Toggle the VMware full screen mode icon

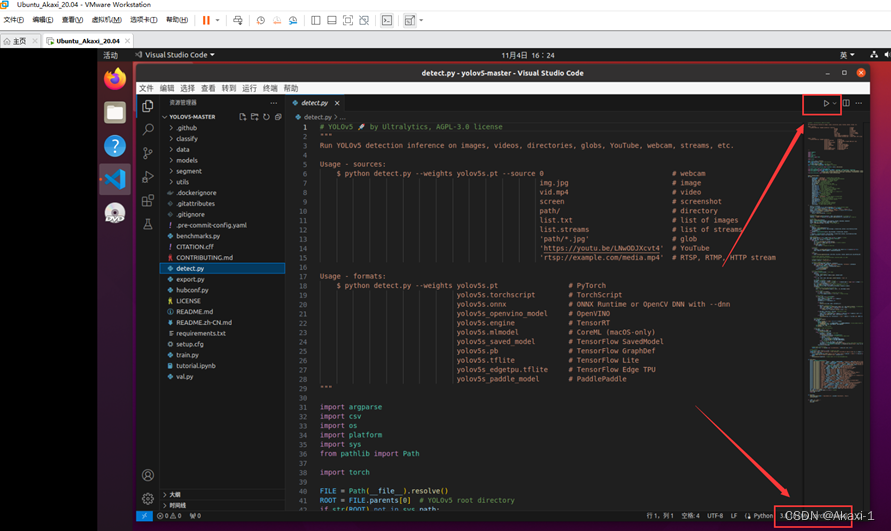[x=348, y=20]
